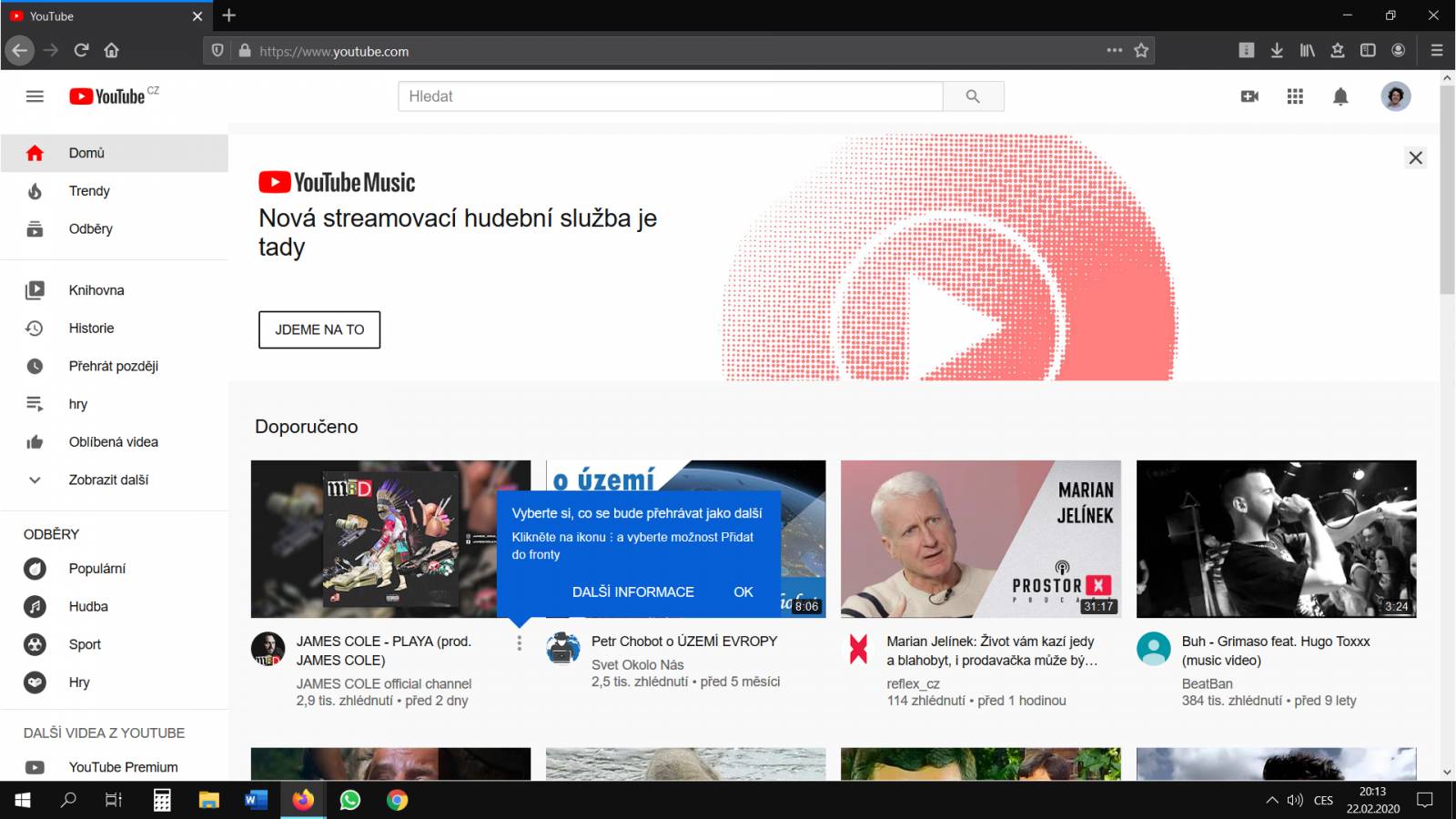Open the Windows Start menu

tap(23, 800)
